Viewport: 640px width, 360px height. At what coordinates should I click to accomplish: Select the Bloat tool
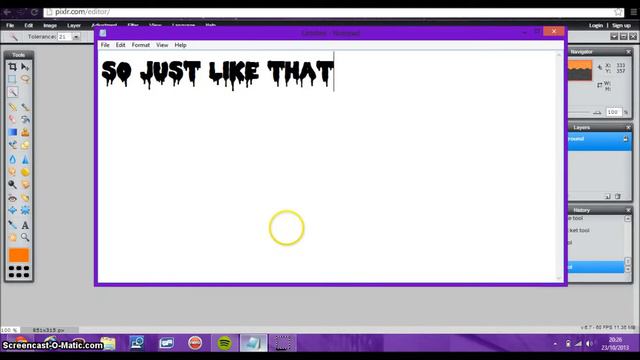pyautogui.click(x=13, y=211)
